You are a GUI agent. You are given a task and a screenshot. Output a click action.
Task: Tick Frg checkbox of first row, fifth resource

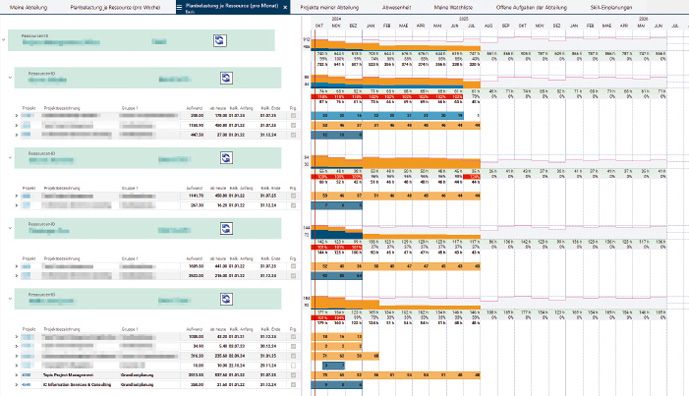click(293, 337)
